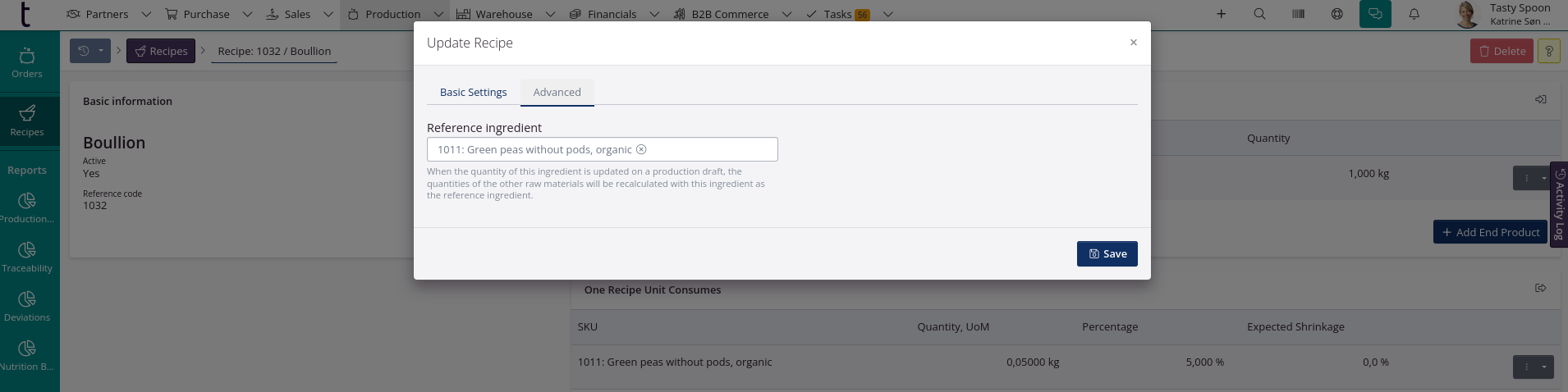Screen dimensions: 1568x392
Task: Open Deviations report in sidebar
Action: (27, 306)
